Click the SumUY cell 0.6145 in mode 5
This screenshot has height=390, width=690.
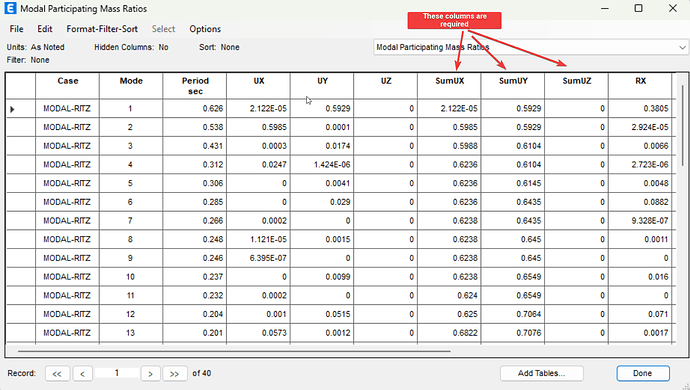(x=513, y=184)
